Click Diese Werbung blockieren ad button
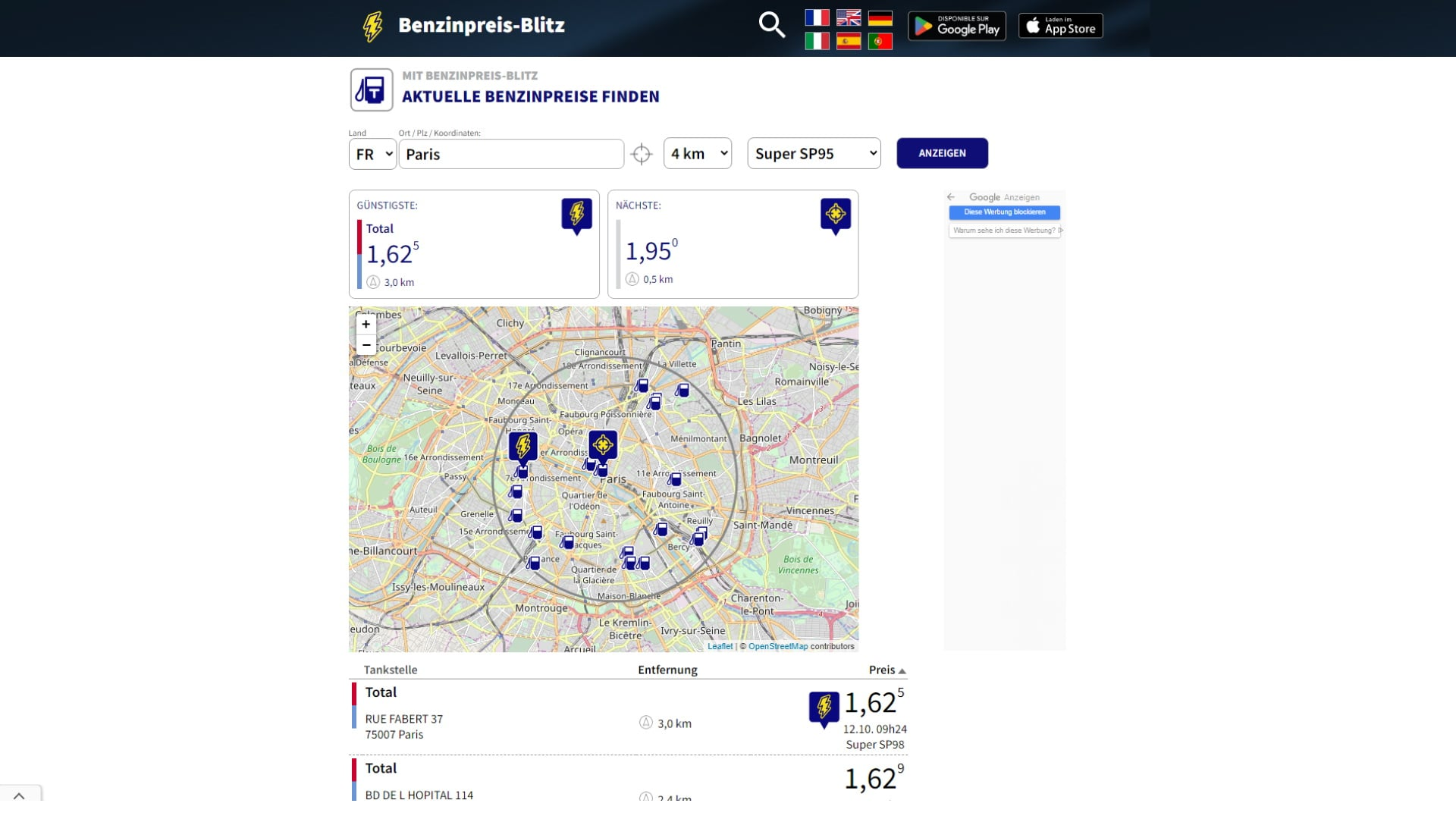Screen dimensions: 1456x819 point(1004,212)
